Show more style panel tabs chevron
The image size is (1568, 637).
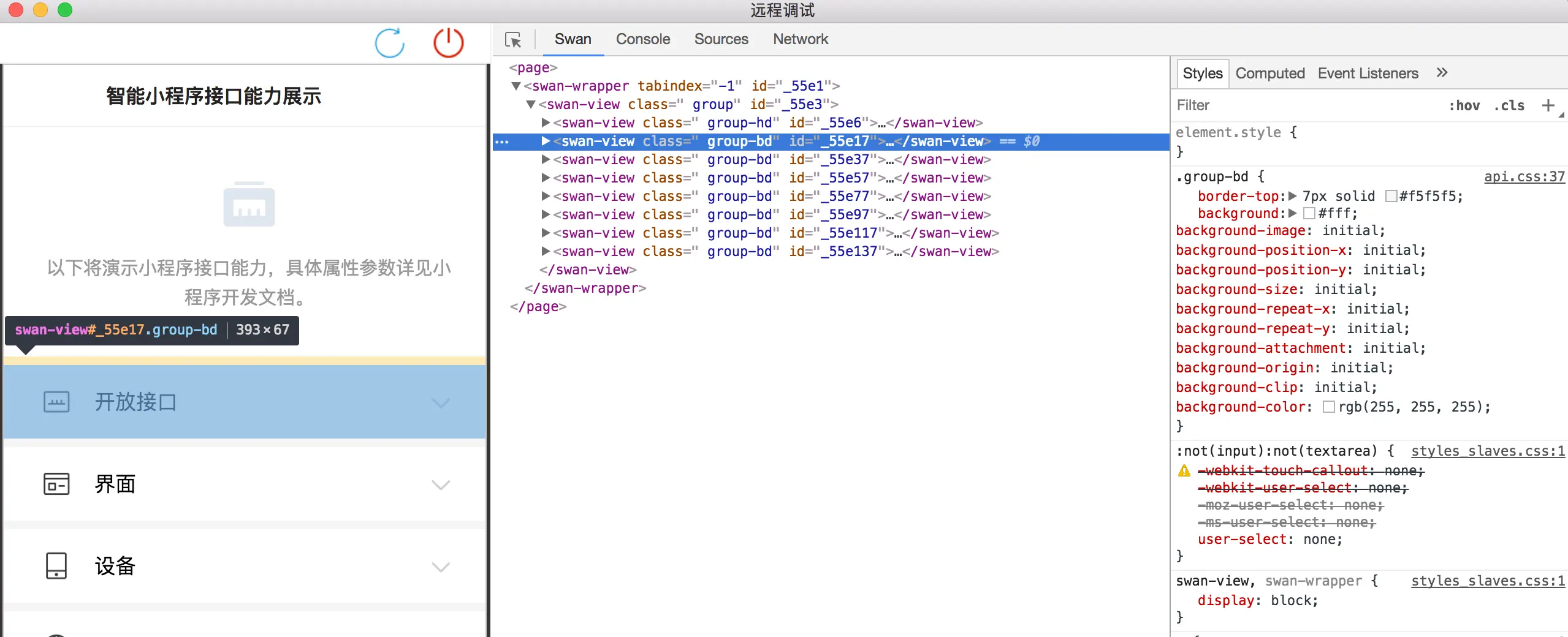coord(1442,73)
